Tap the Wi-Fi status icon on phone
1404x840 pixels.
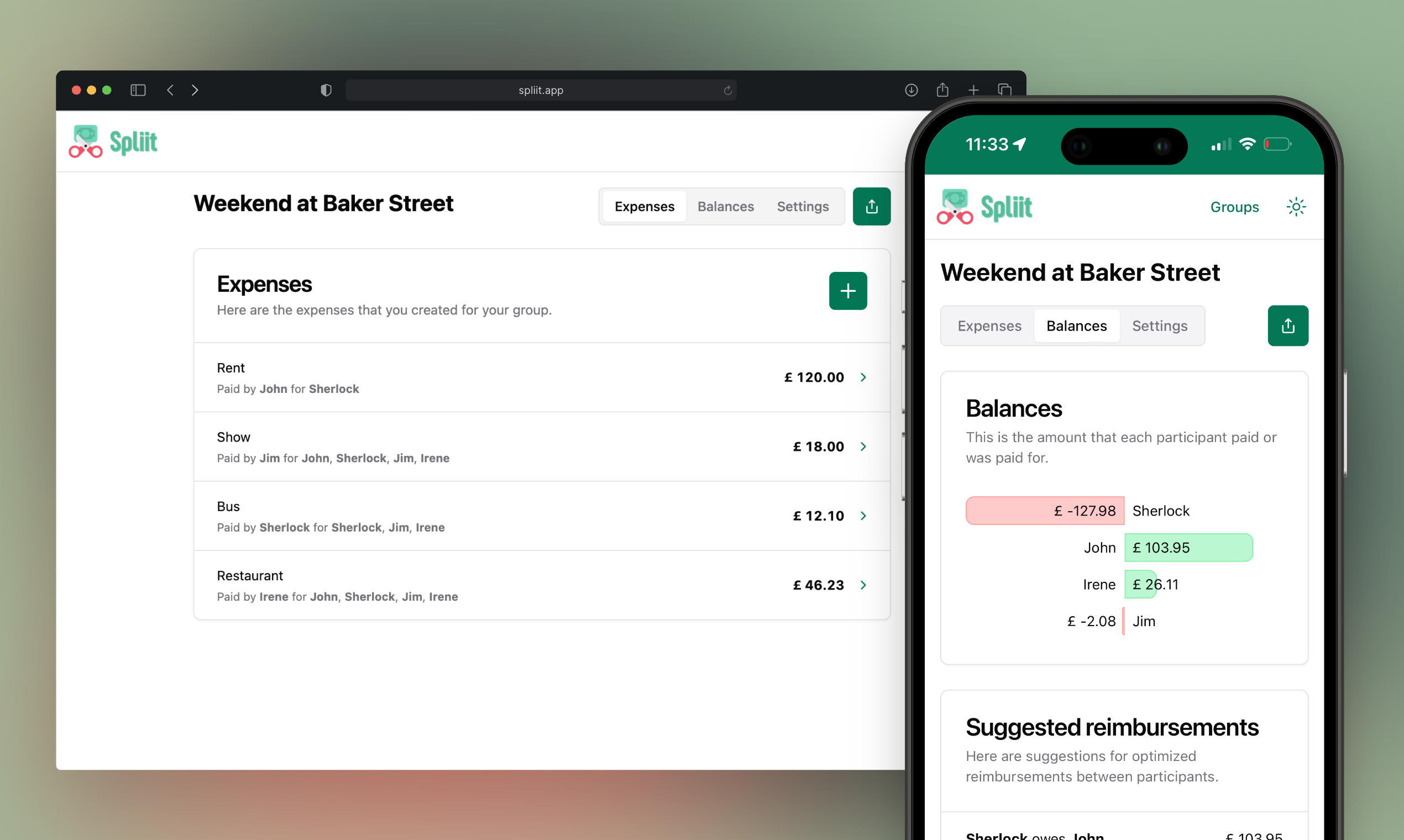(x=1246, y=144)
